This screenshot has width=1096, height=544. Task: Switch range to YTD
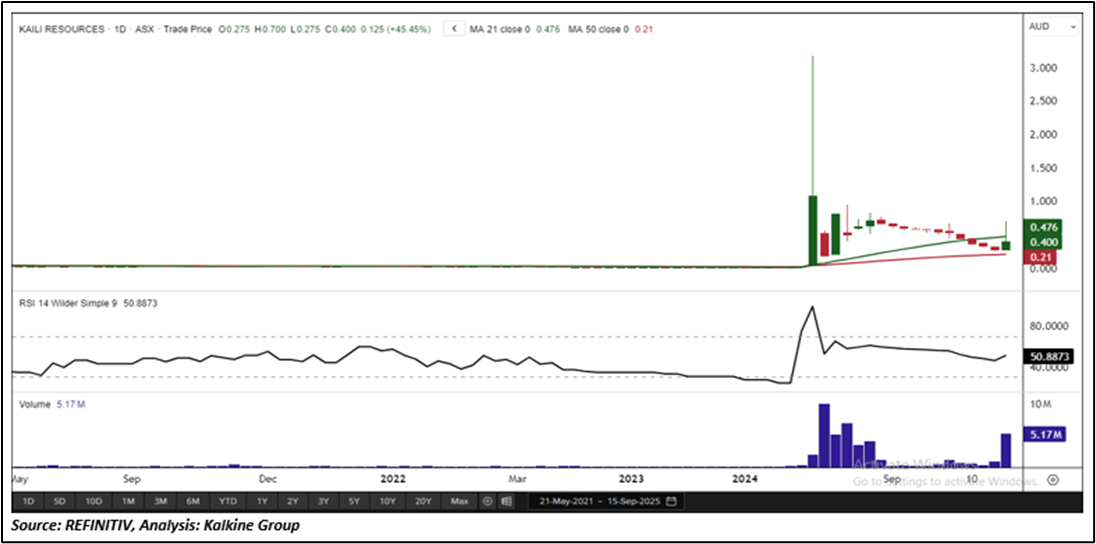[227, 501]
